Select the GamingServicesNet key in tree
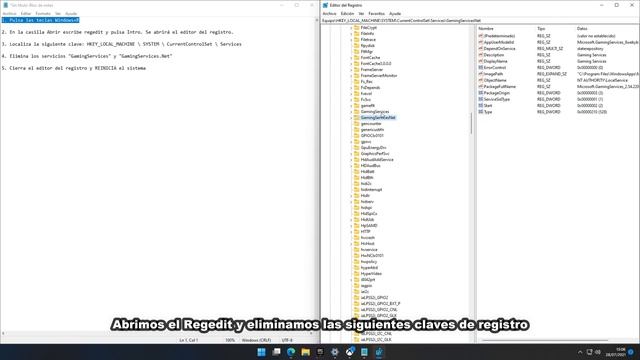640x360 pixels. pyautogui.click(x=378, y=118)
